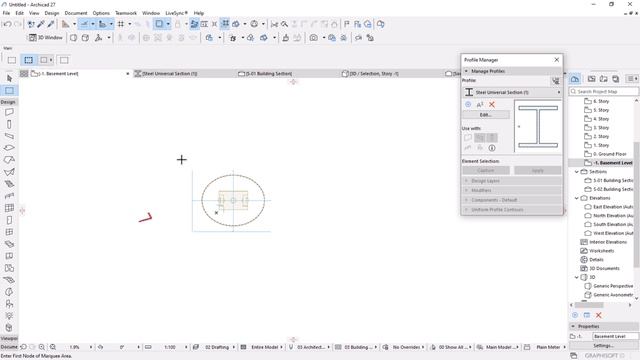640x360 pixels.
Task: Click the I-beam profile preview thumbnail
Action: tap(538, 127)
